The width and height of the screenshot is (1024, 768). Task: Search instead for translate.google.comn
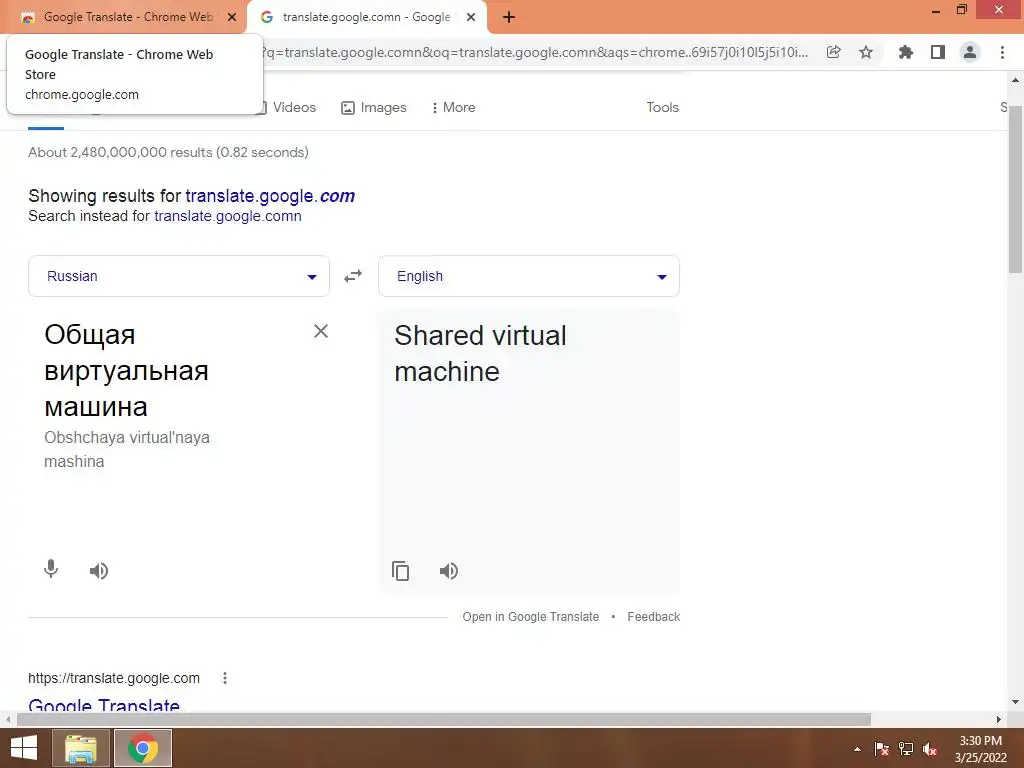click(228, 216)
